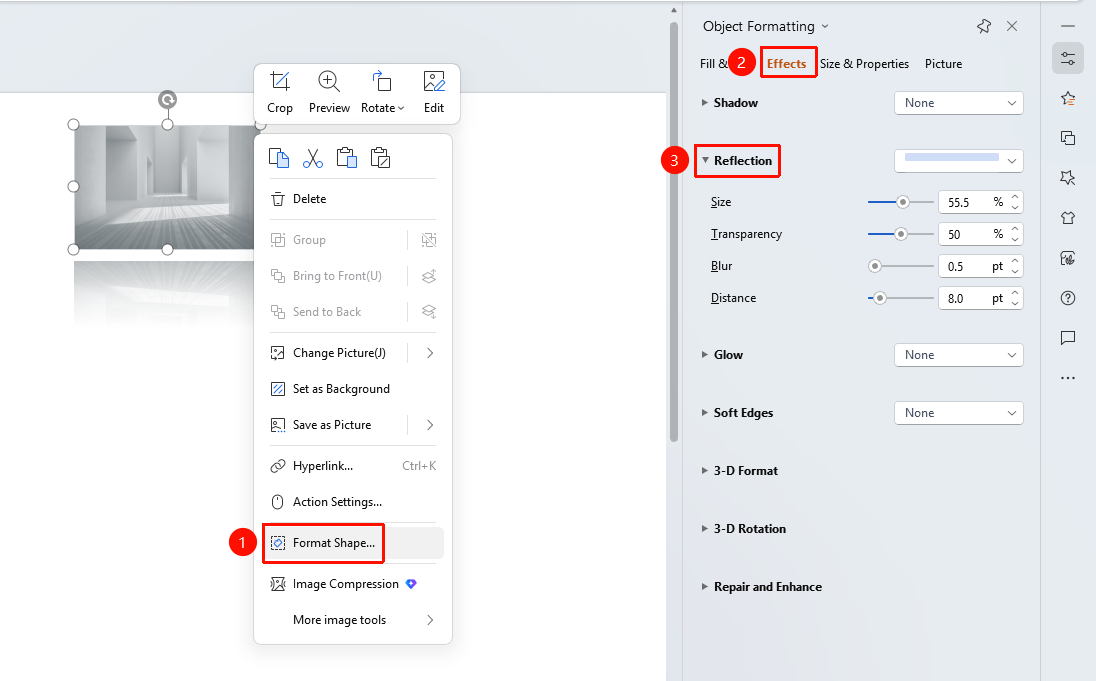This screenshot has width=1096, height=681.
Task: Switch to the Picture tab
Action: click(944, 64)
